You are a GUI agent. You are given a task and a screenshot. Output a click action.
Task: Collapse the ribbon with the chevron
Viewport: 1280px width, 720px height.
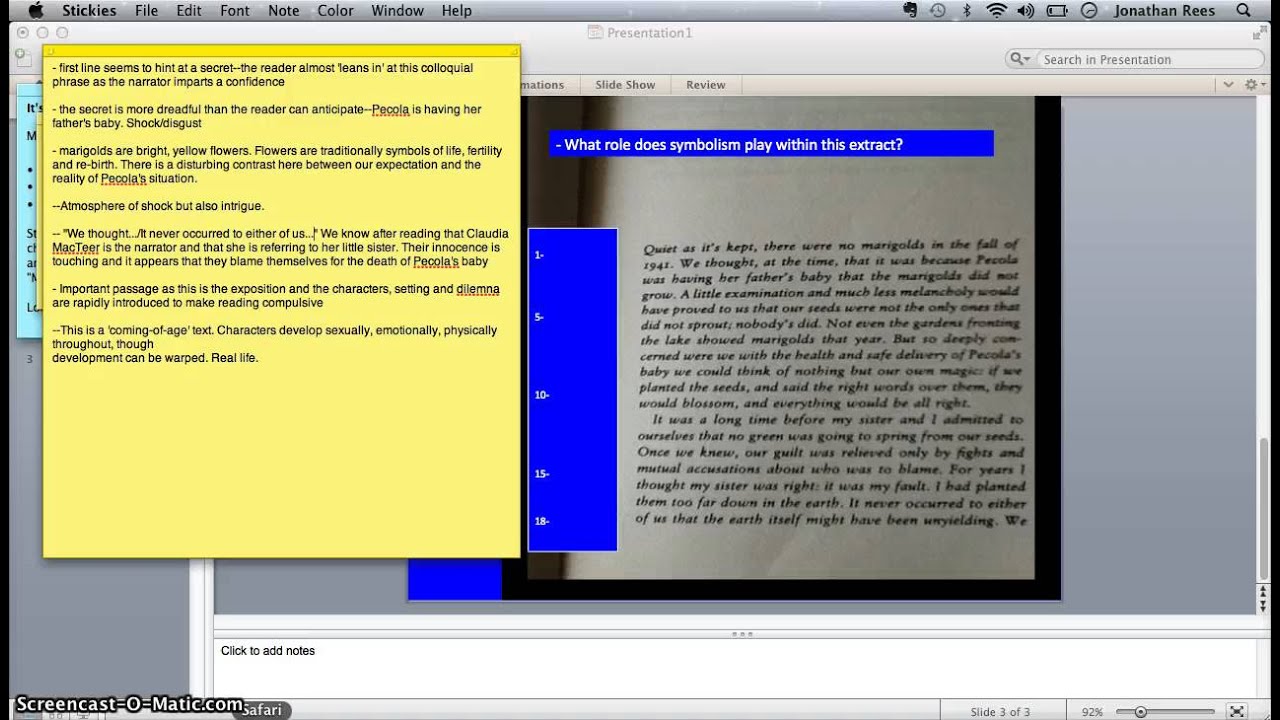1229,85
